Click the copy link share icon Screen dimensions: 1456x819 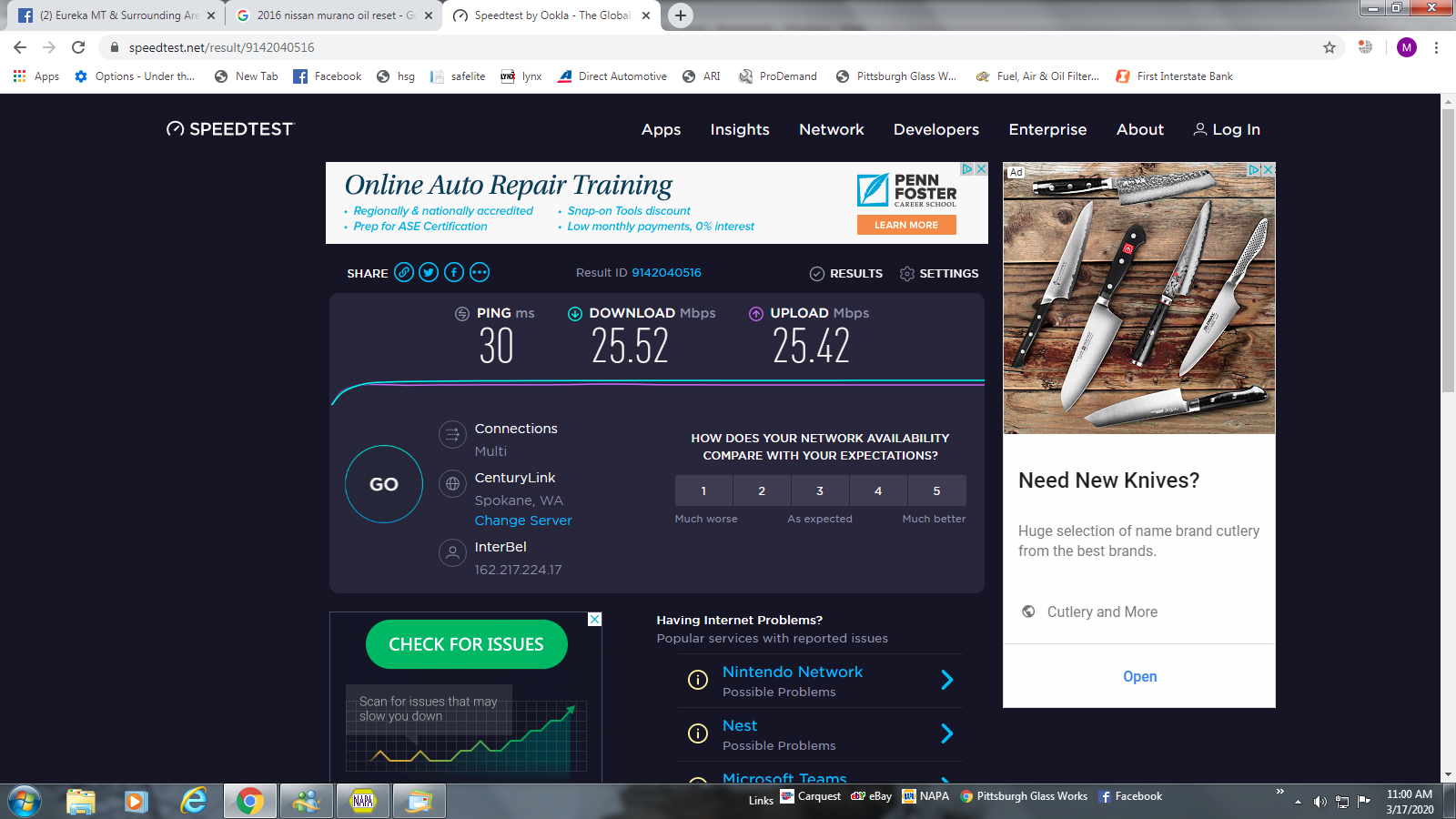pos(404,272)
